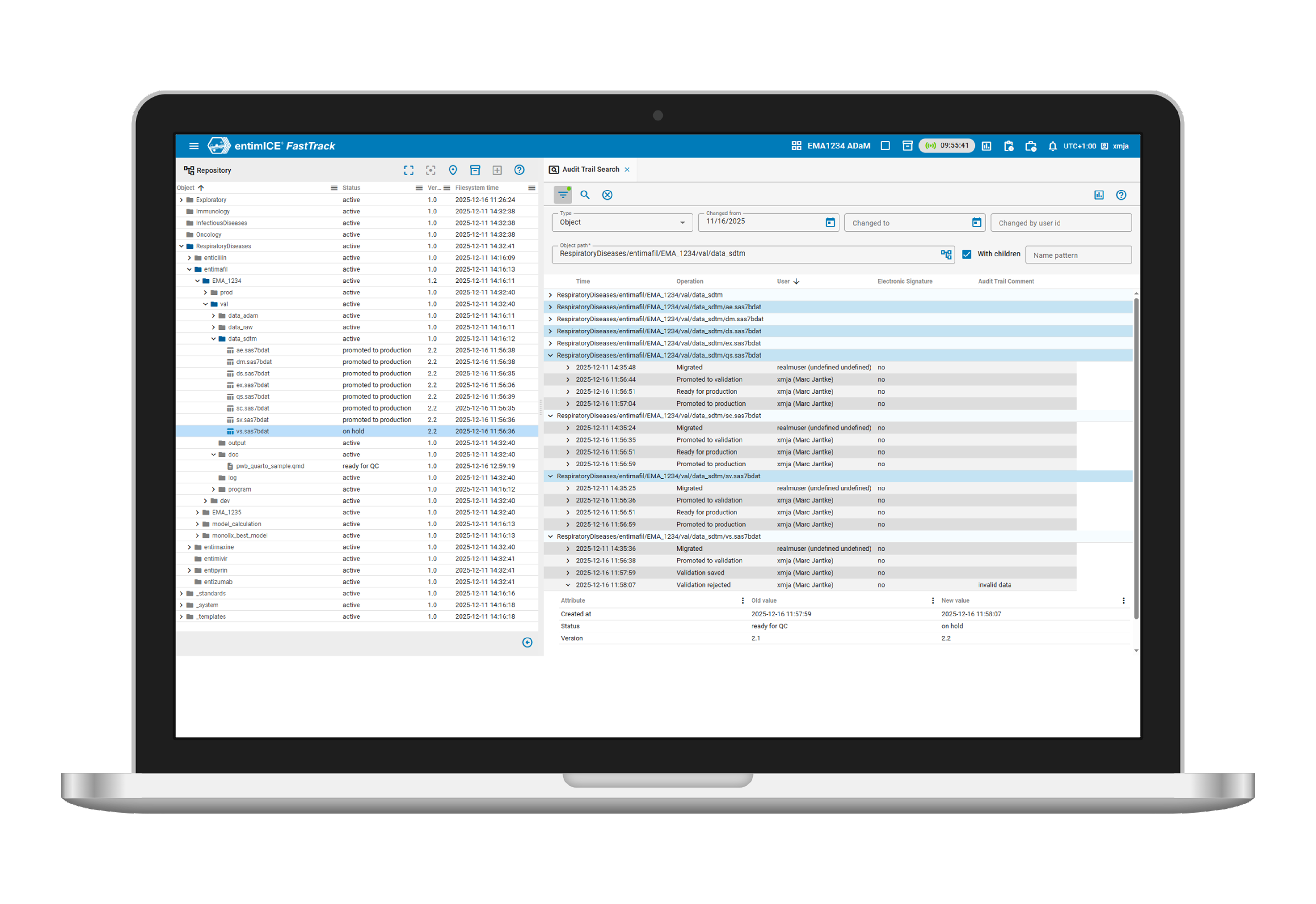This screenshot has height=904, width=1316.
Task: Click the Repository fullscreen expand icon
Action: 408,170
